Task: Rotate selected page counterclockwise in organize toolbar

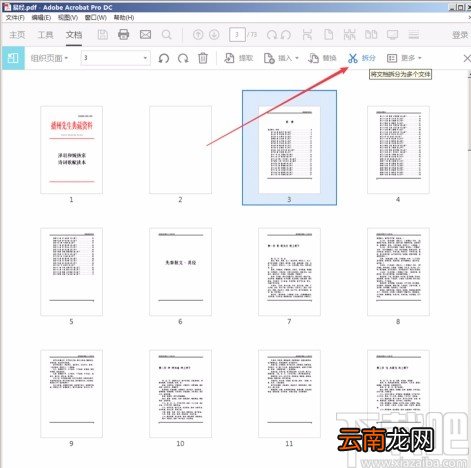Action: [x=164, y=58]
